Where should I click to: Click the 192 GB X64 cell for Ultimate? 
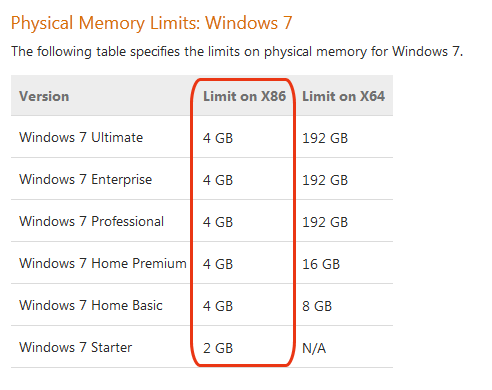click(x=325, y=138)
